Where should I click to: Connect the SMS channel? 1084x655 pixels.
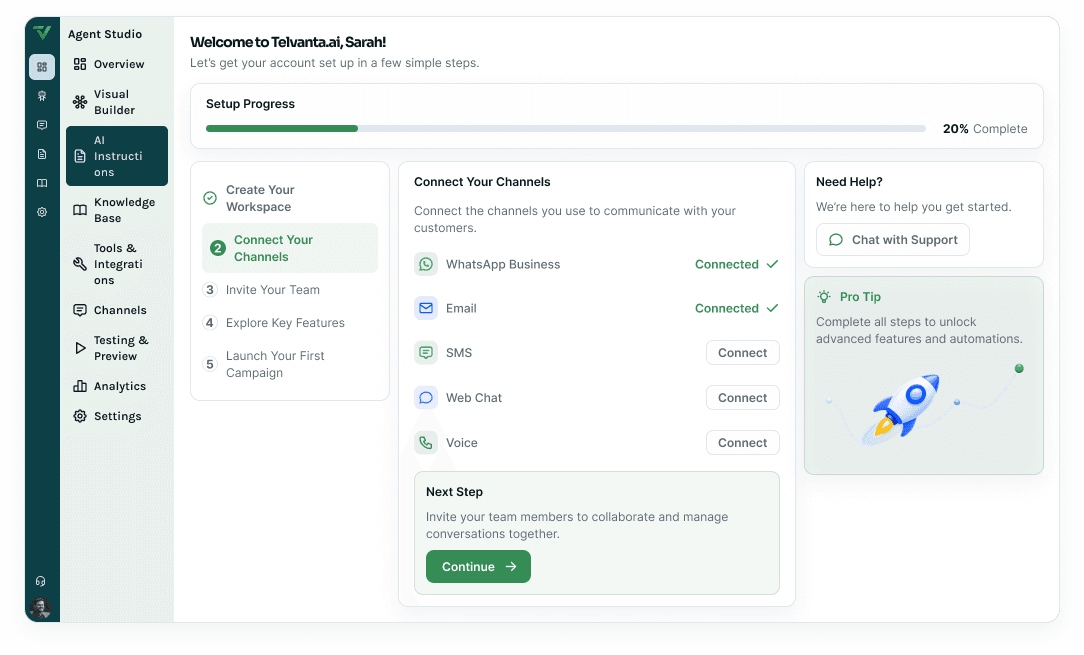pos(742,353)
